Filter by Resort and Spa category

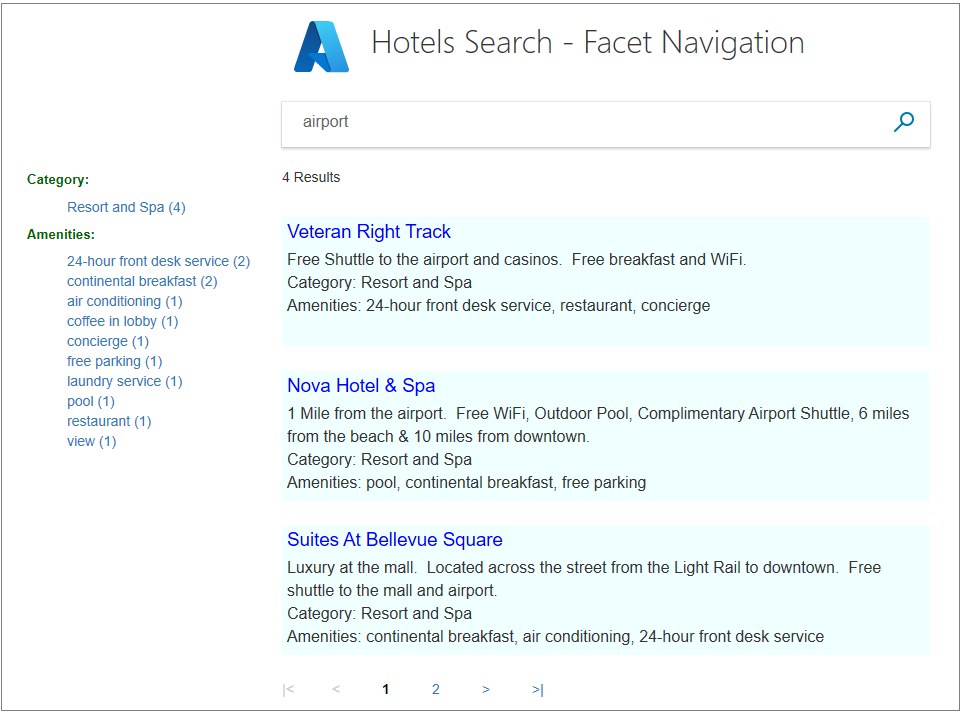point(126,207)
